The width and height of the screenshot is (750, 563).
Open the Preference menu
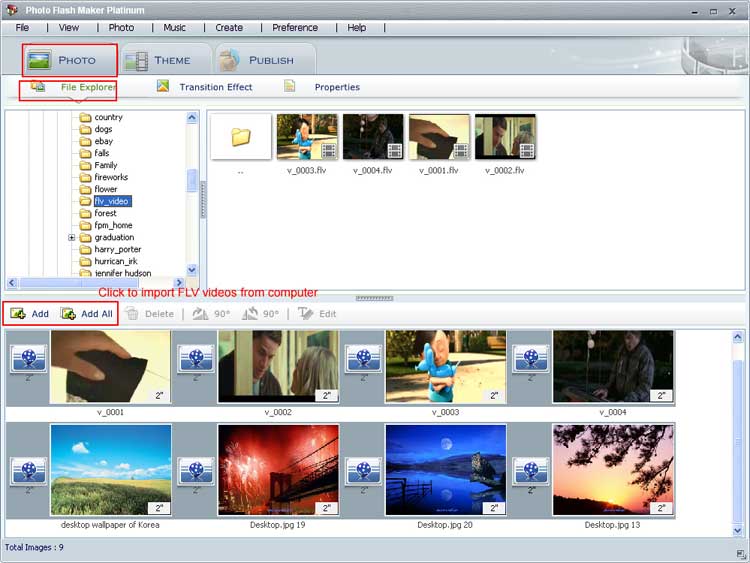point(295,28)
